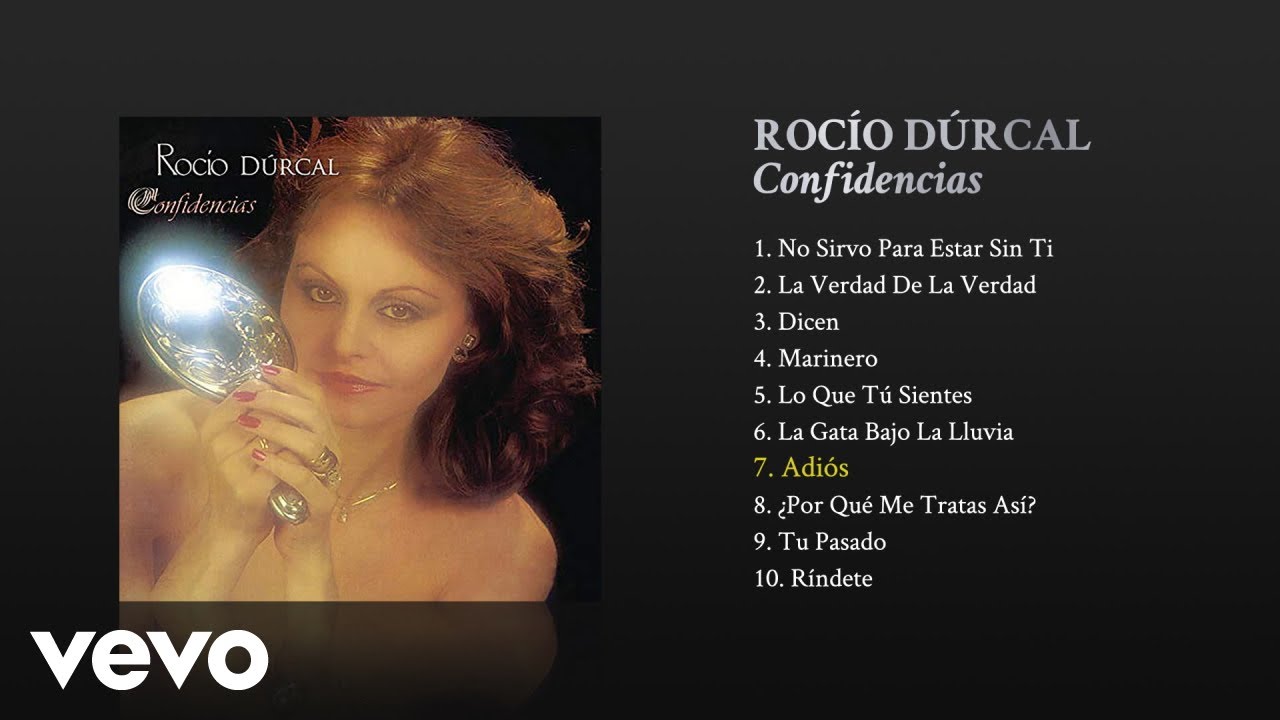Select track 4 Marinero

815,358
